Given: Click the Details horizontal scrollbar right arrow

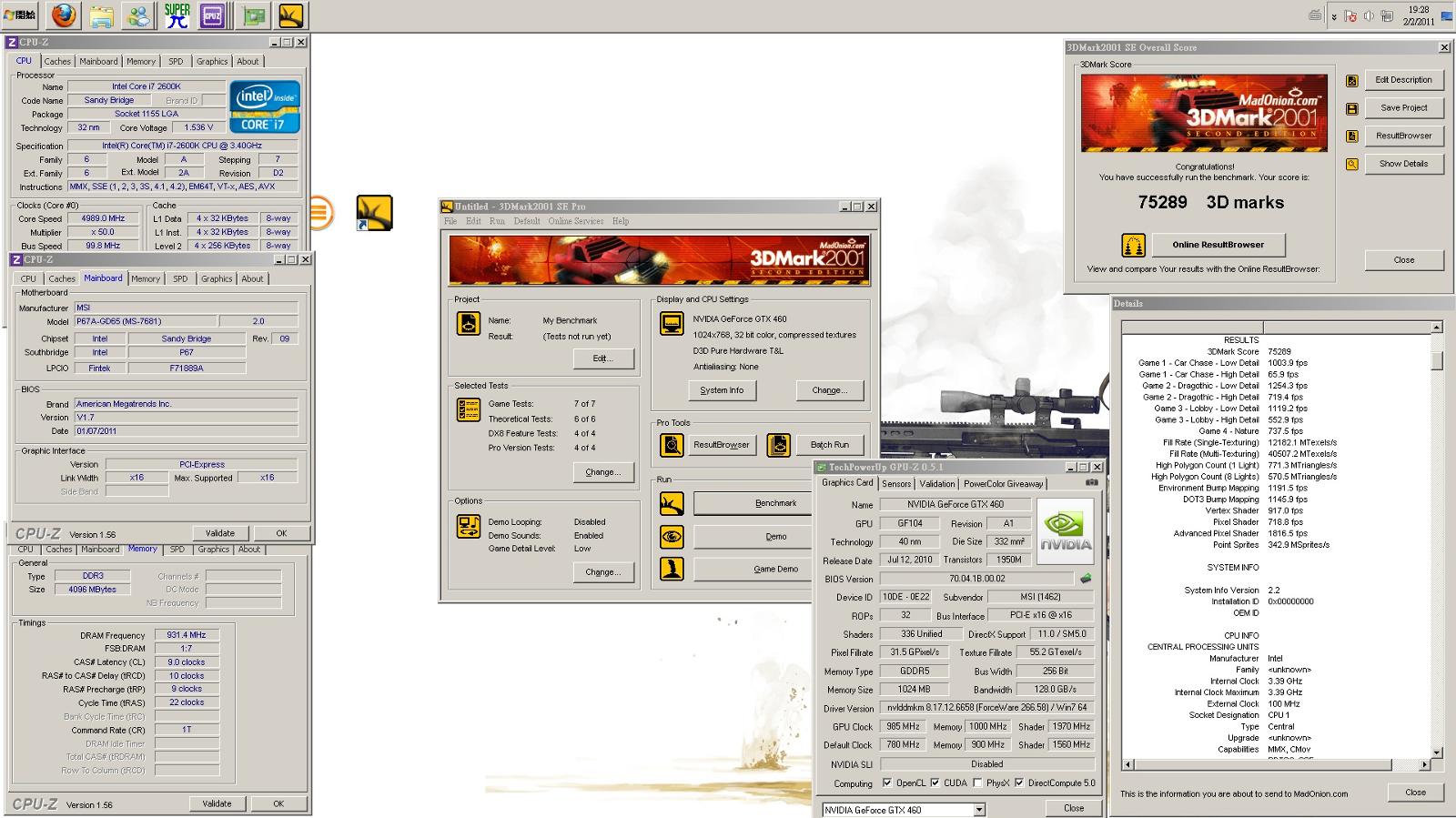Looking at the screenshot, I should [1425, 764].
